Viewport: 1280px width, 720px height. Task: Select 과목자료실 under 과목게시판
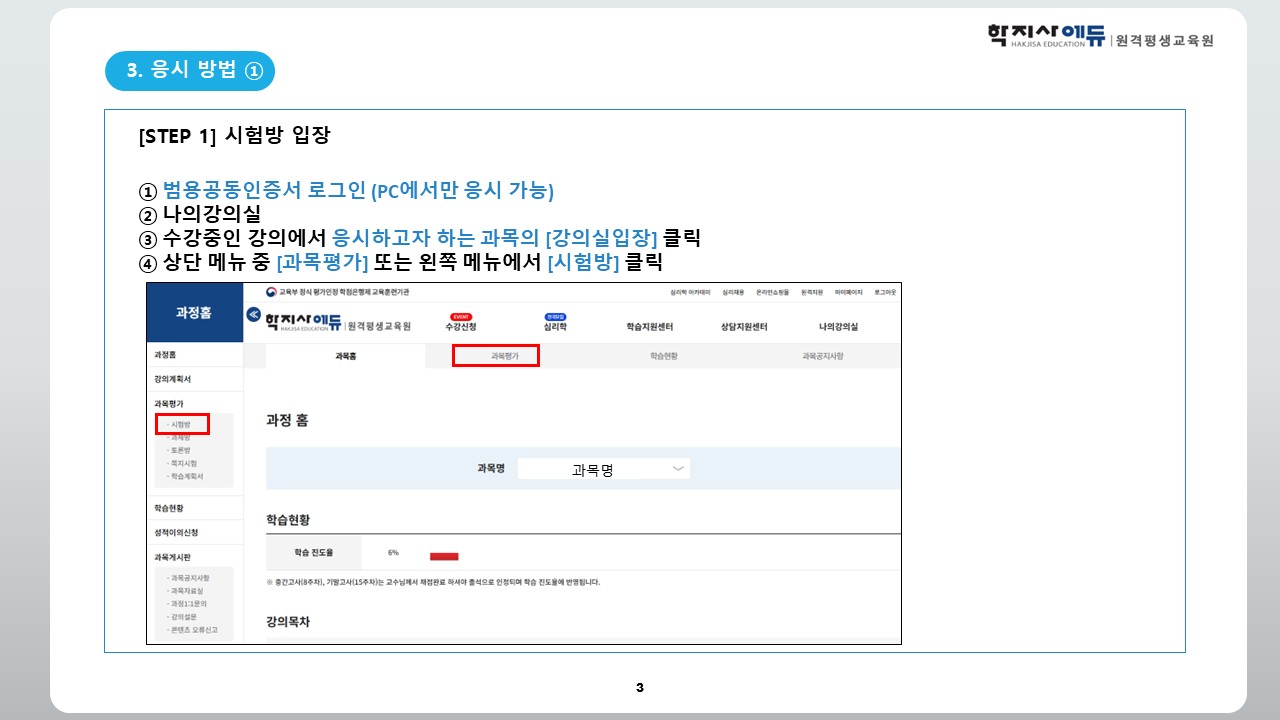click(187, 592)
